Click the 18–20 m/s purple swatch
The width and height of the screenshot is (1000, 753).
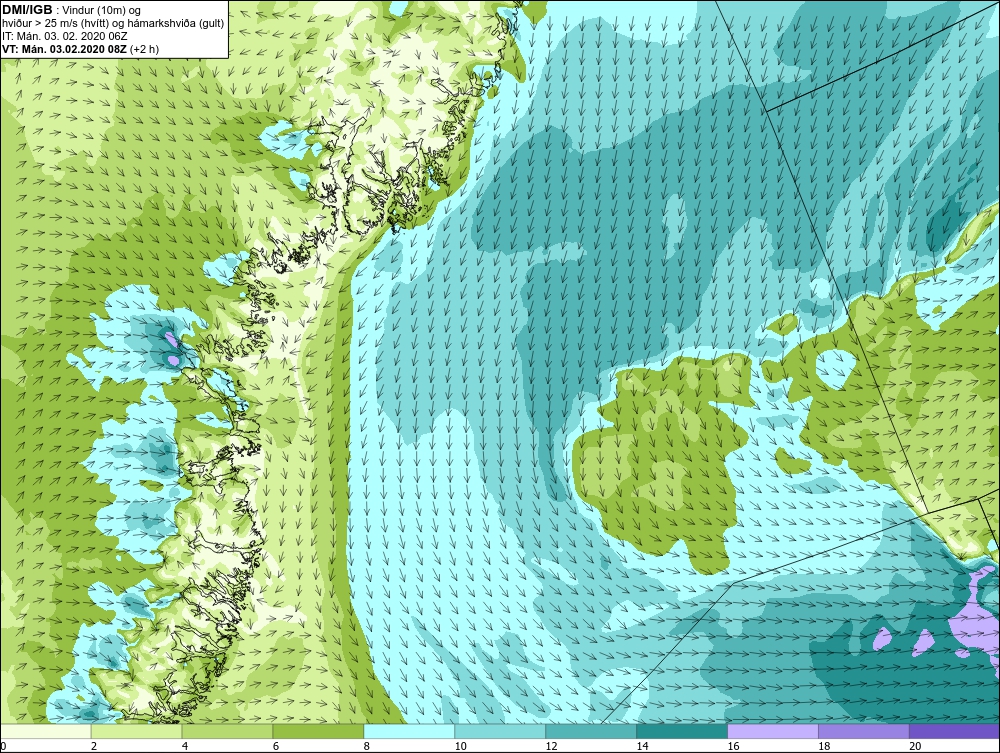coord(864,731)
